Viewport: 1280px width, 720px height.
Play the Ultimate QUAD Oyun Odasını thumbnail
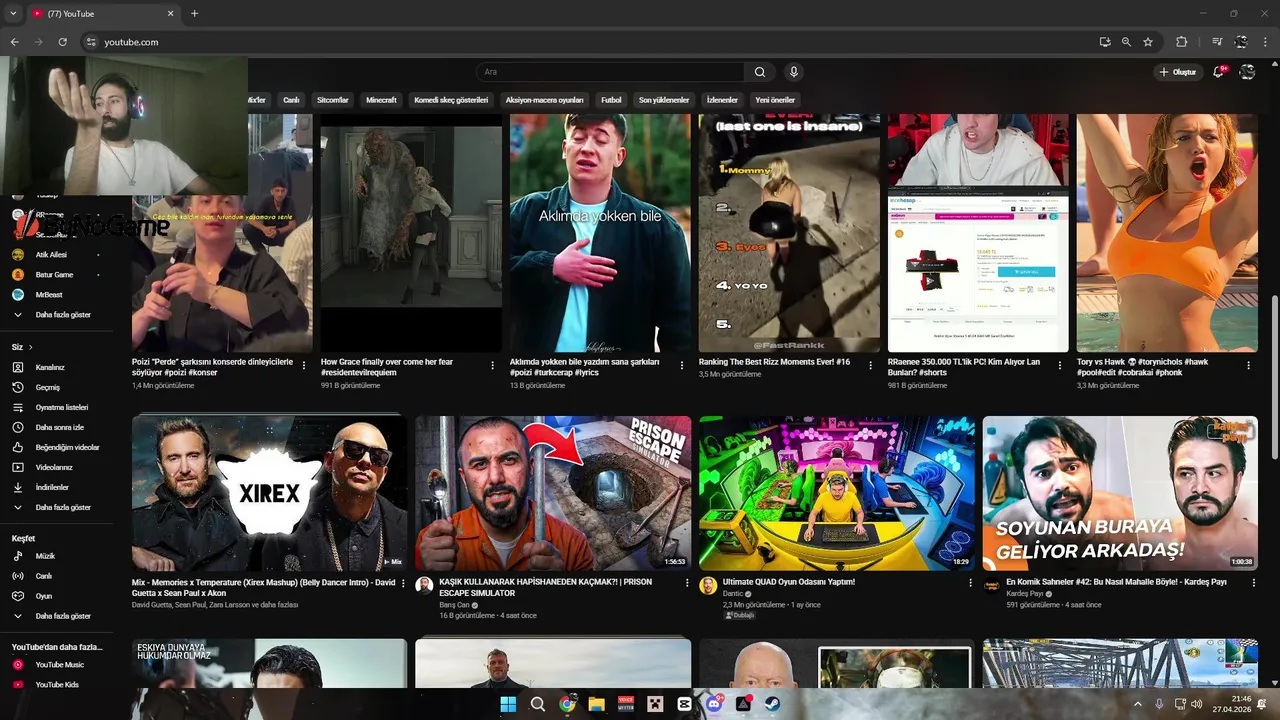click(x=837, y=493)
